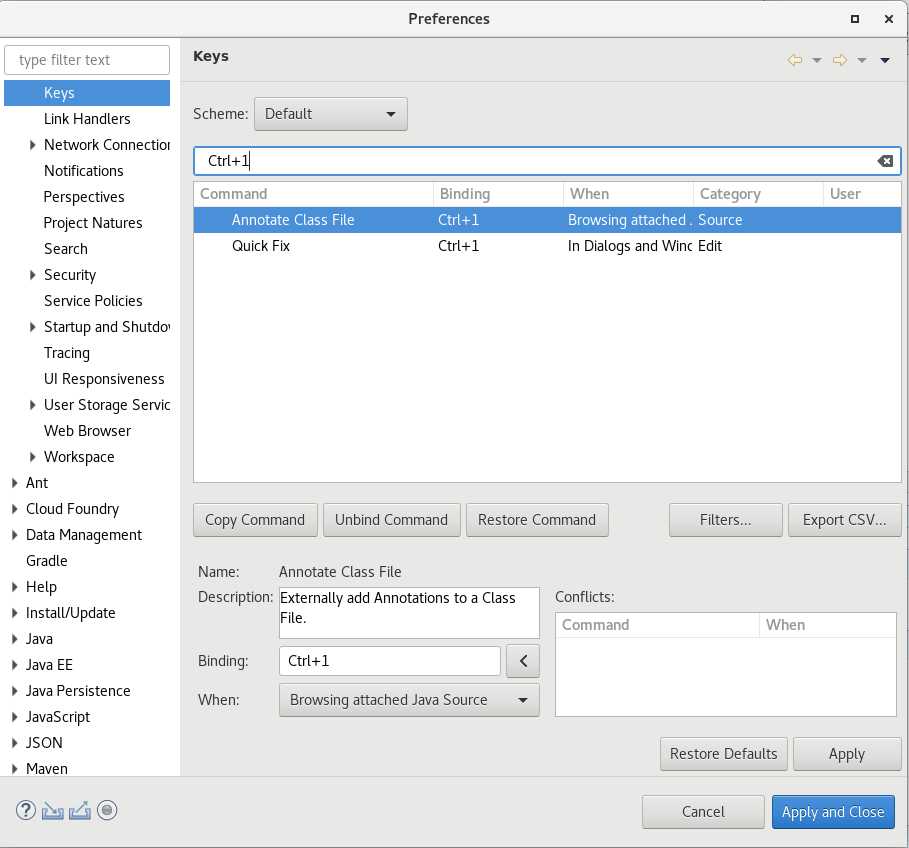Expand the Ant preferences node
Image resolution: width=909 pixels, height=848 pixels.
pos(14,483)
